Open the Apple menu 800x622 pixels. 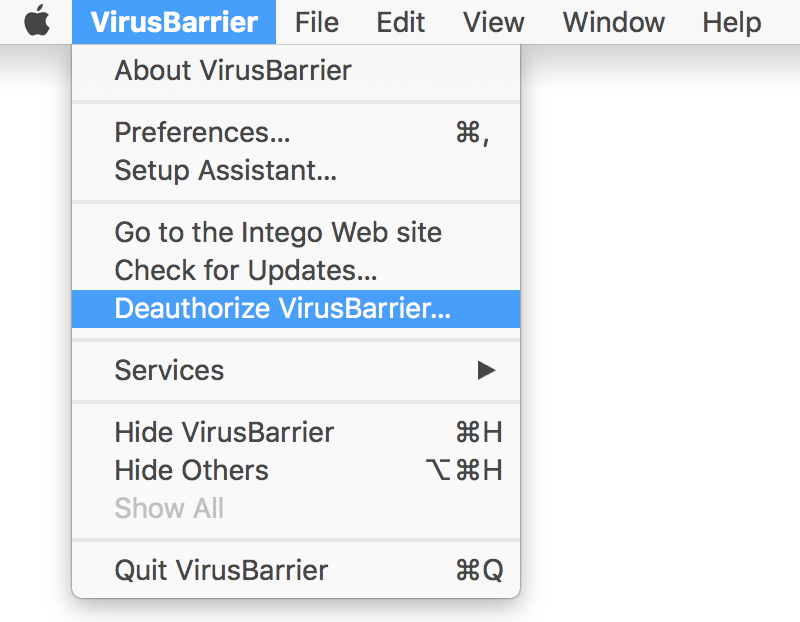(37, 22)
